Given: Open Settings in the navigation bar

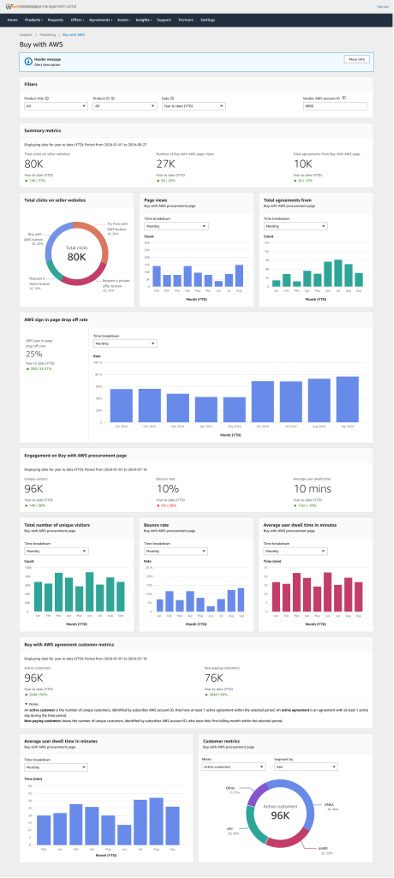Looking at the screenshot, I should coord(208,20).
